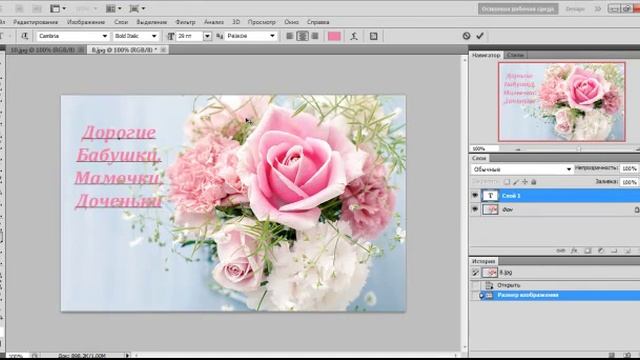Create a new layer group icon
640x360 pixels.
614,251
